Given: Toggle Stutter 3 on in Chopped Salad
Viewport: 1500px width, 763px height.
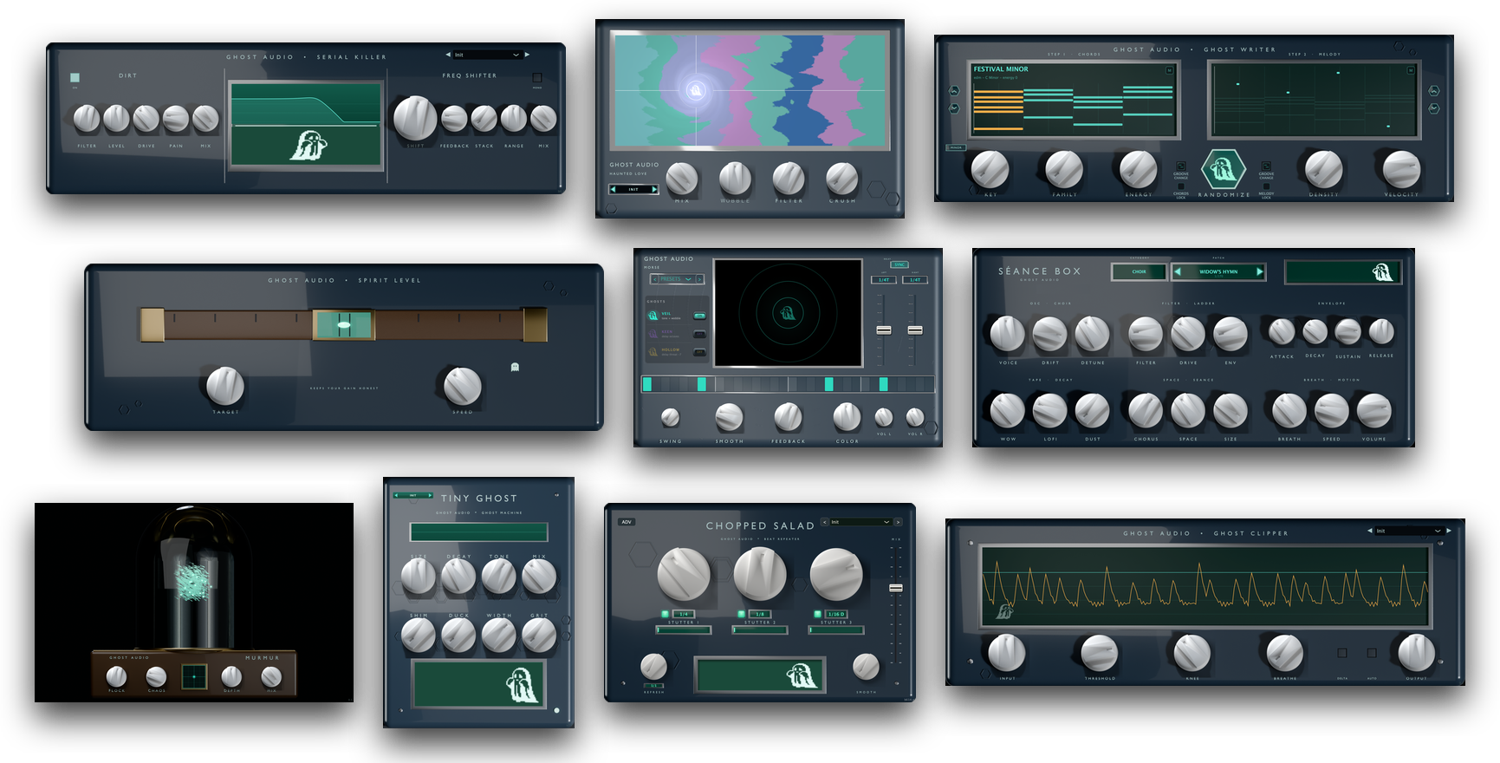Looking at the screenshot, I should tap(817, 614).
